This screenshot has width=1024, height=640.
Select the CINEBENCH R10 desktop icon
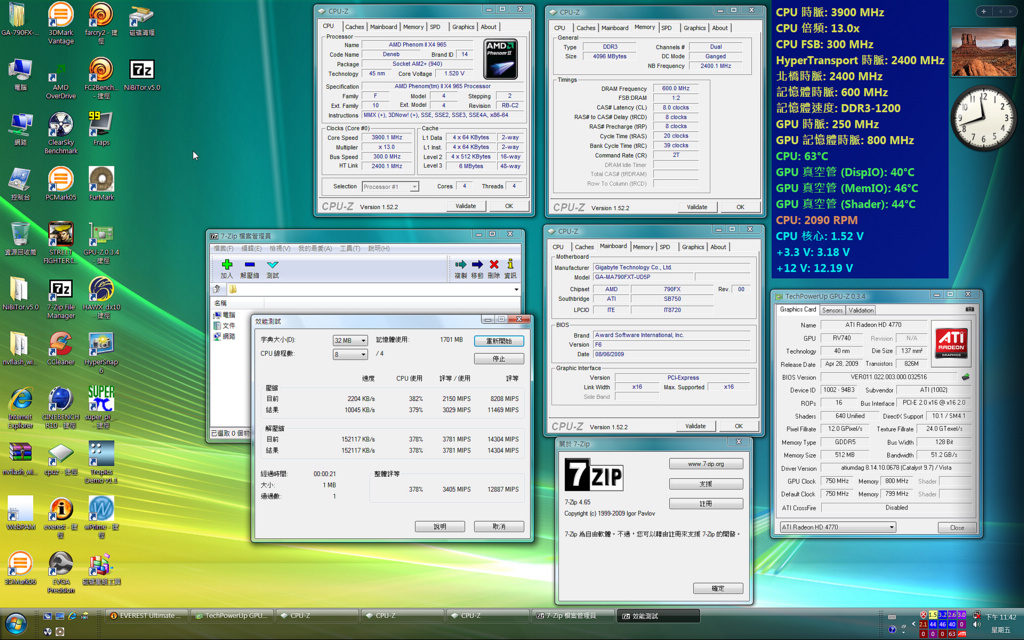click(61, 408)
